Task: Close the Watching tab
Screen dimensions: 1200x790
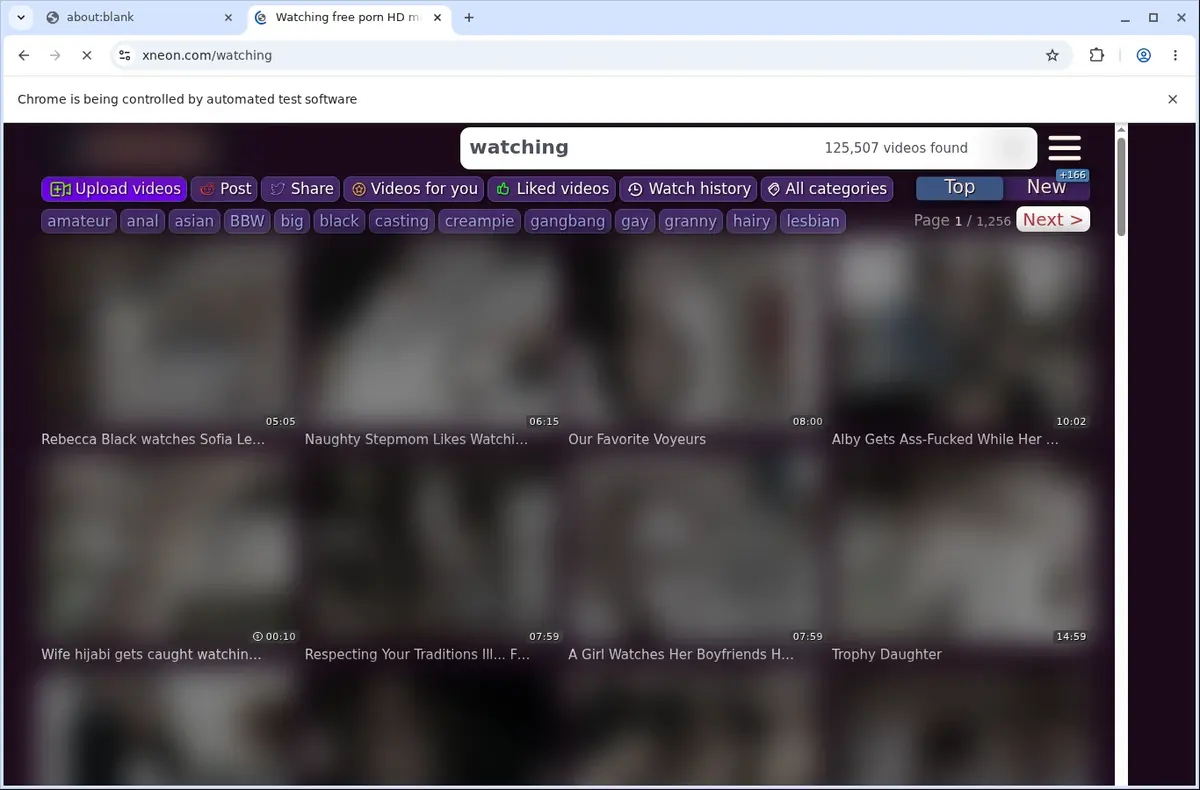Action: 436,17
